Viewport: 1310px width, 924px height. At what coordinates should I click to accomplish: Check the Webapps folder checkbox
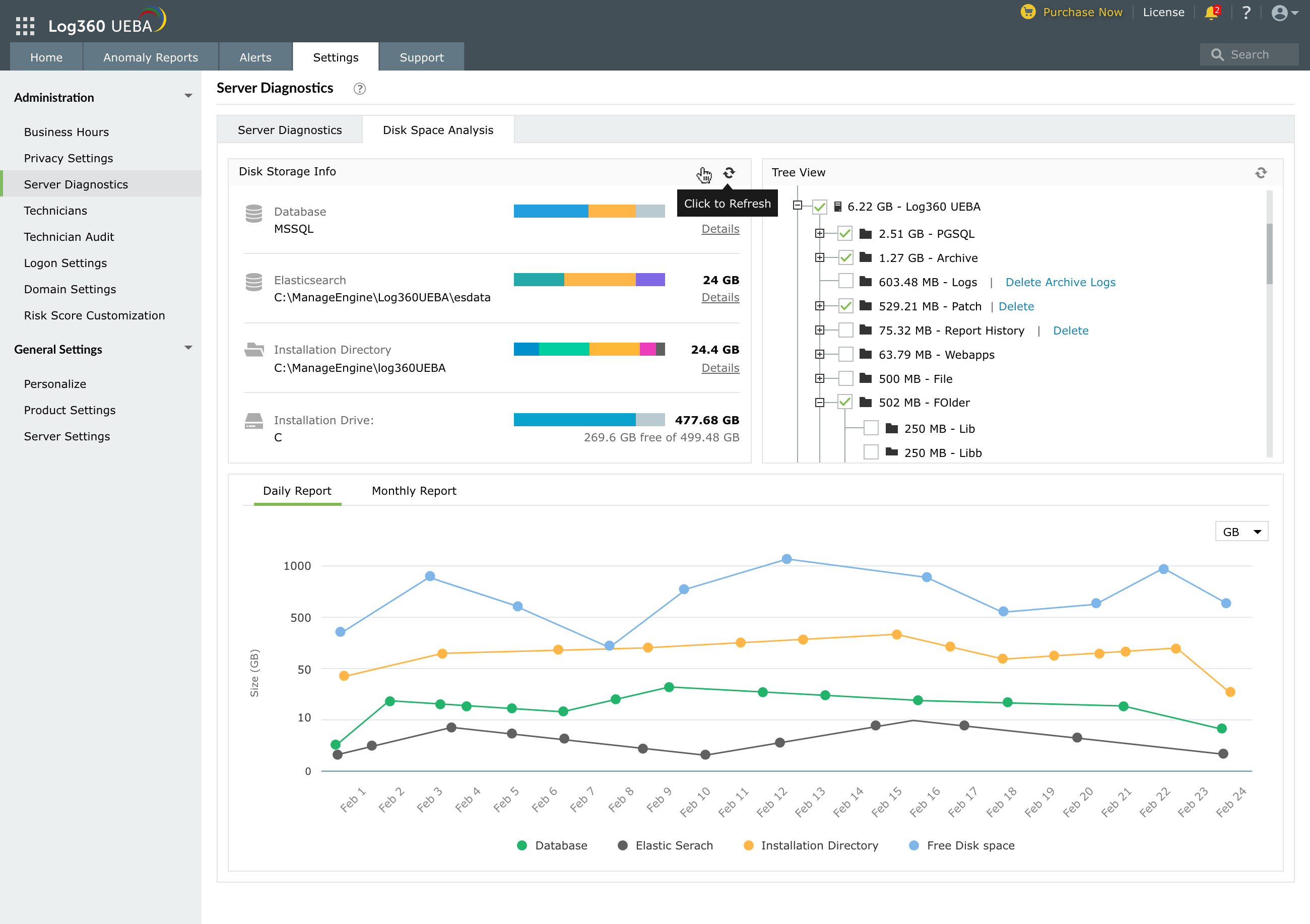pyautogui.click(x=845, y=354)
